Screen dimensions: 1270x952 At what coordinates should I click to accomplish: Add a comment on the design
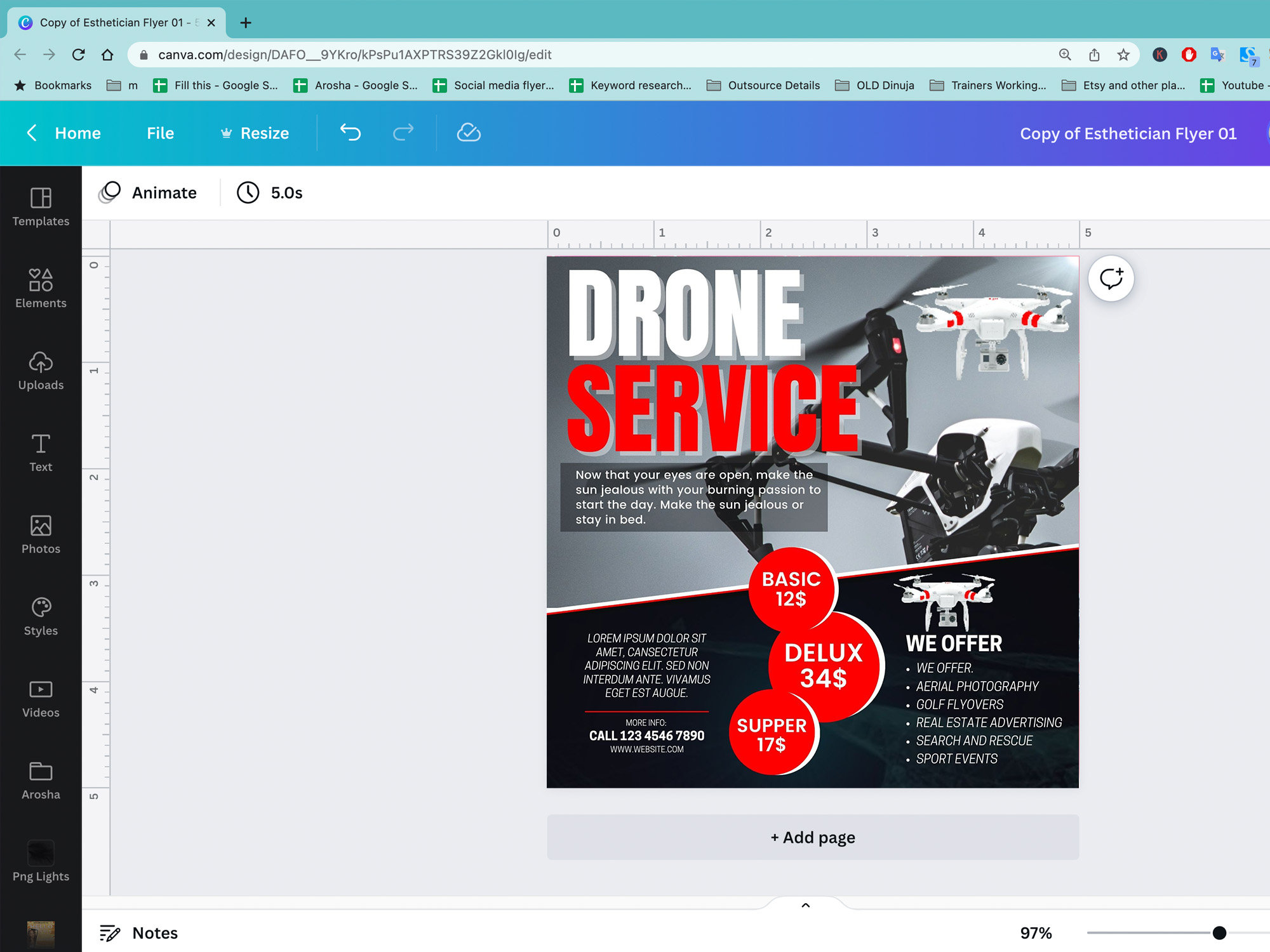point(1110,279)
